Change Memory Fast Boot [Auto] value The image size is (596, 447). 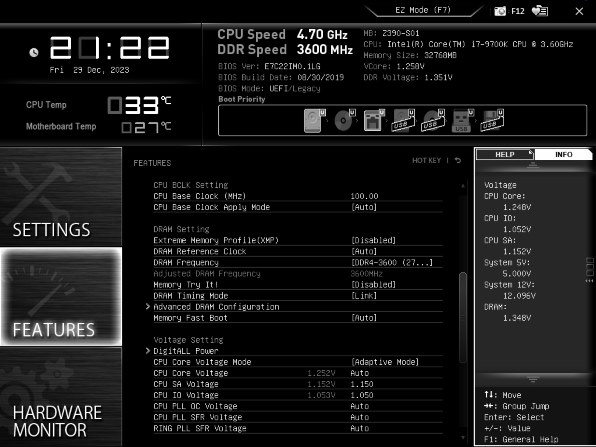point(364,318)
